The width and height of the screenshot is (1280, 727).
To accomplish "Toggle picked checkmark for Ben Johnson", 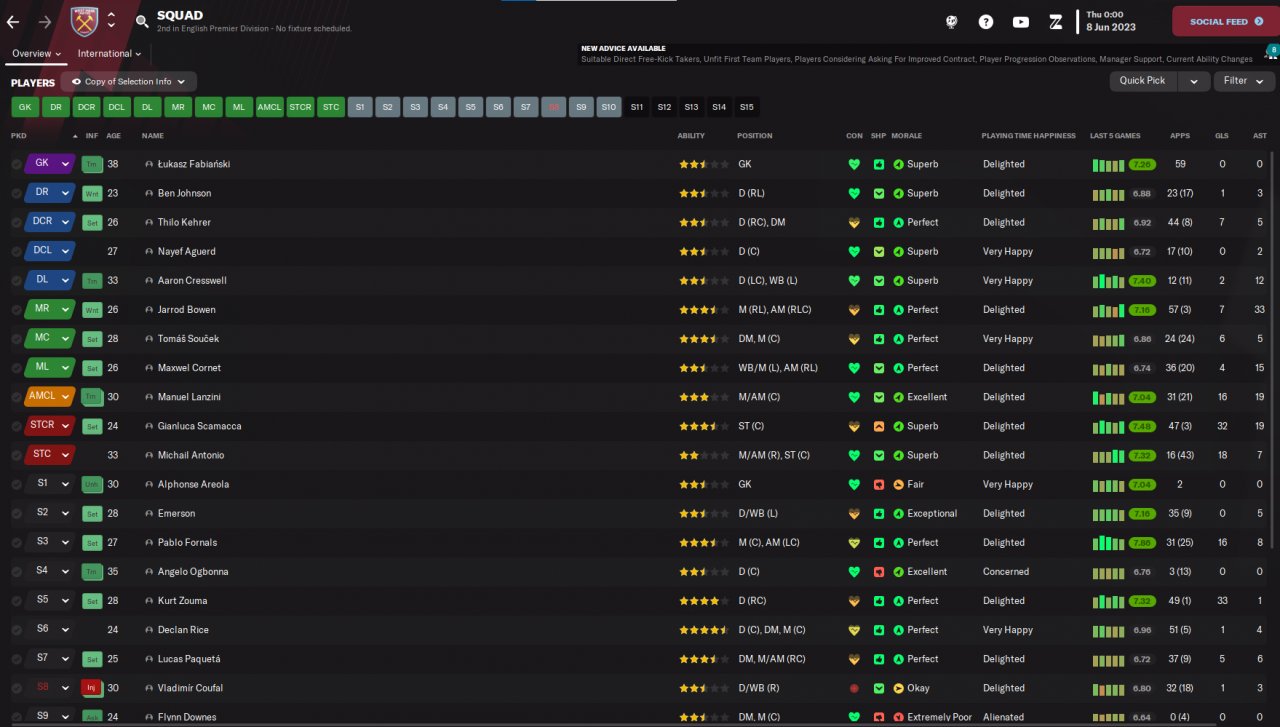I will 17,193.
